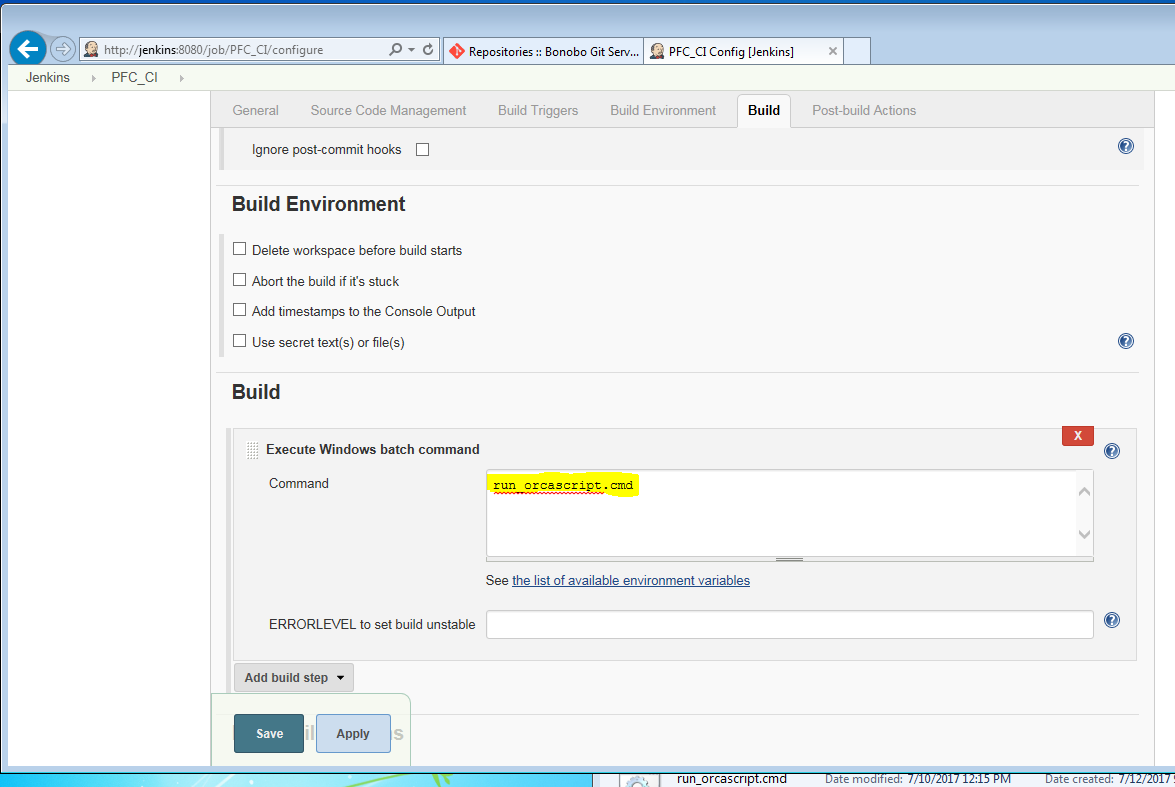Screen dimensions: 1175x787
Task: Click the Command box scroll up arrow
Action: point(1084,492)
